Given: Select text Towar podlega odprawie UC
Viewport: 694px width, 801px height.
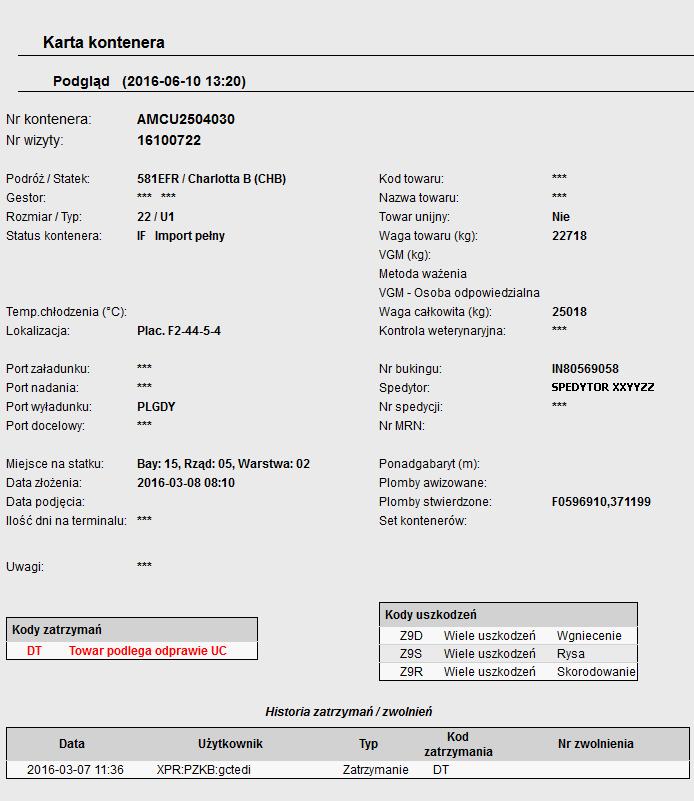Looking at the screenshot, I should 148,651.
